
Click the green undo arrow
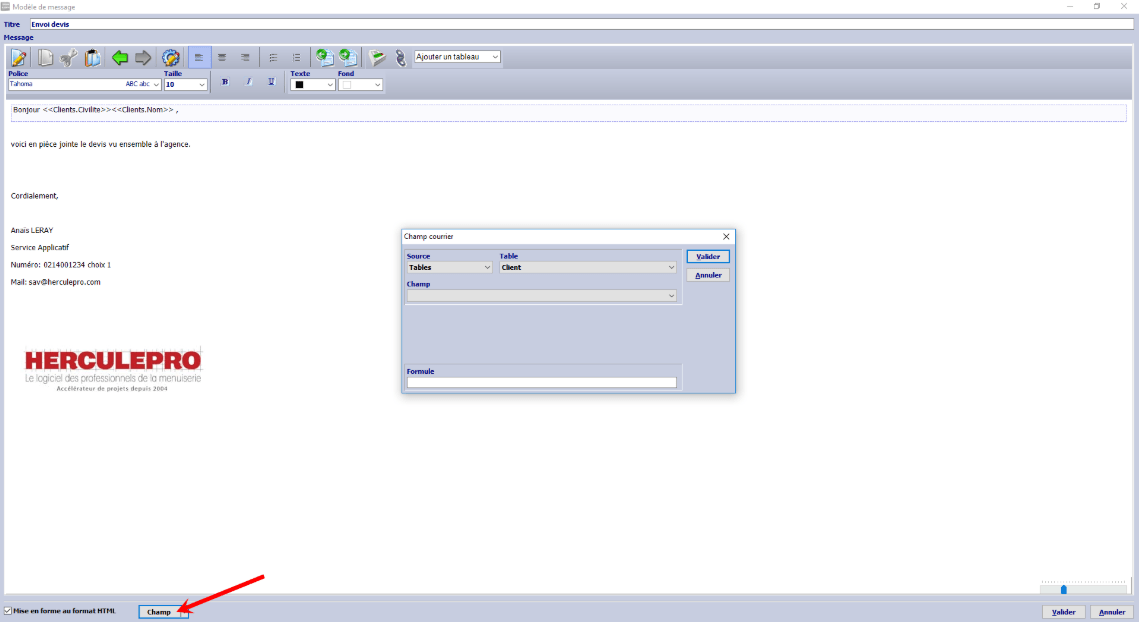coord(120,57)
